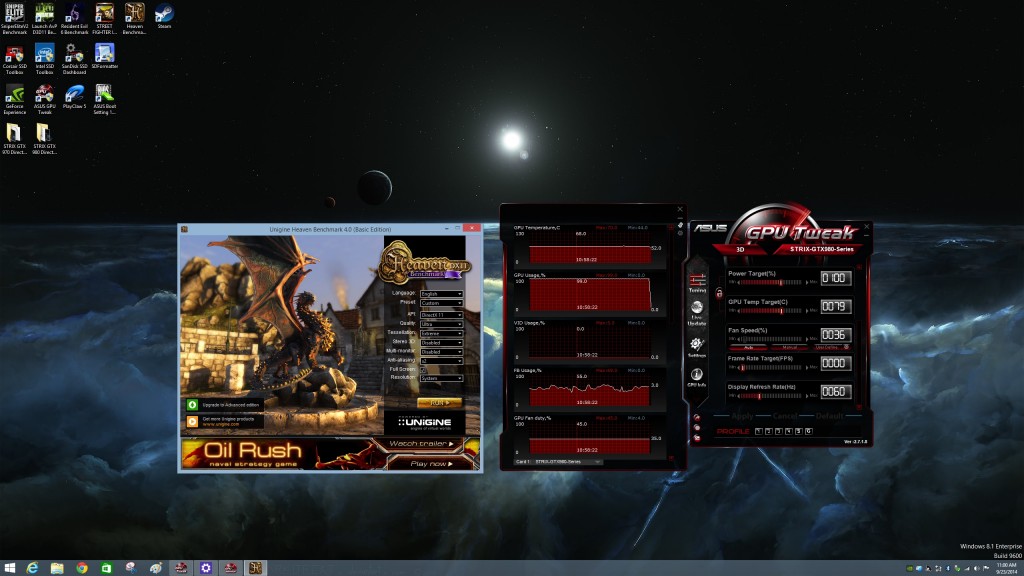The width and height of the screenshot is (1024, 576).
Task: Open SniperEliteV2 Benchmark desktop shortcut
Action: 14,19
